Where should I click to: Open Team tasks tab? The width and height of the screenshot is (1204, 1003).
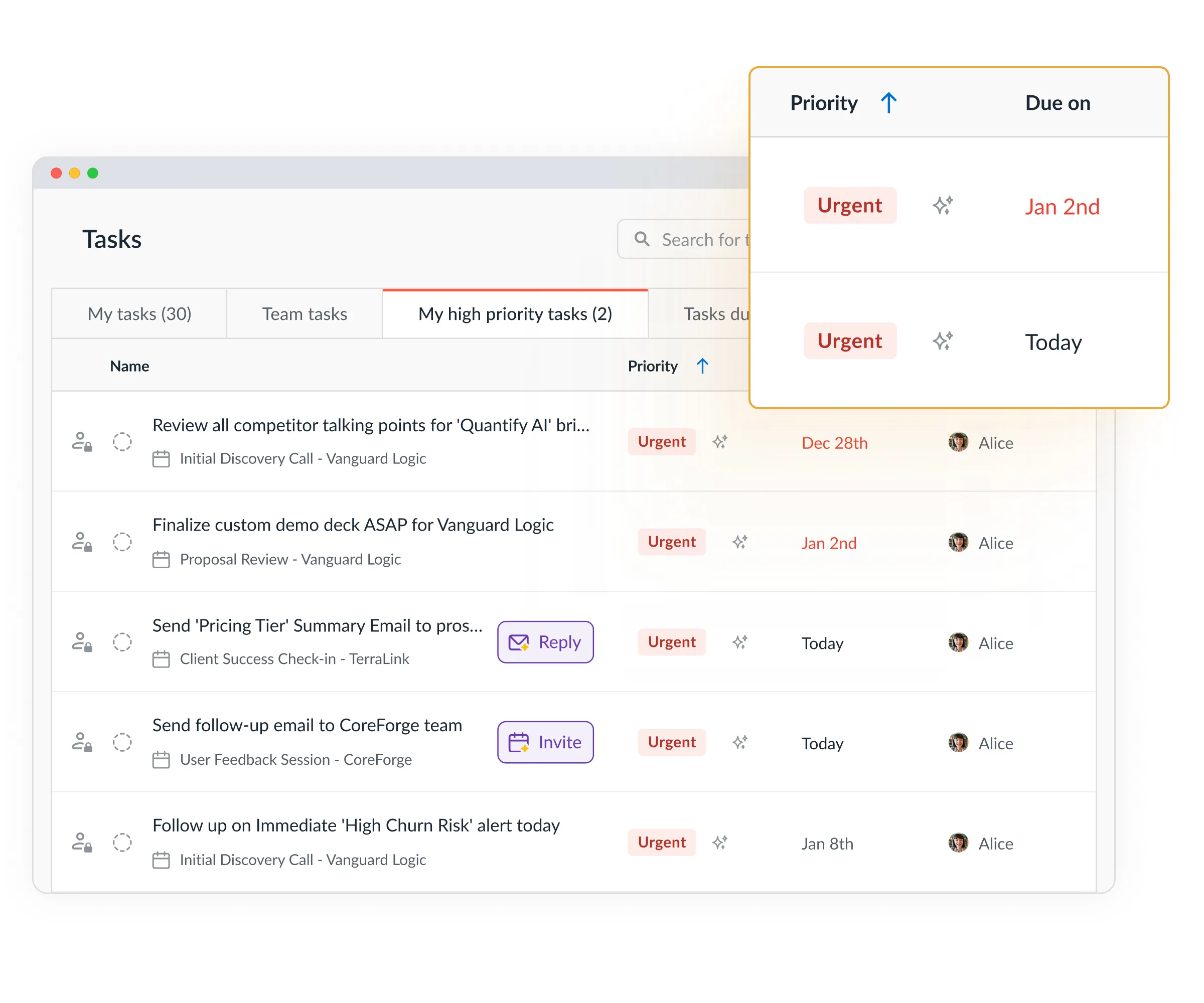pos(305,314)
